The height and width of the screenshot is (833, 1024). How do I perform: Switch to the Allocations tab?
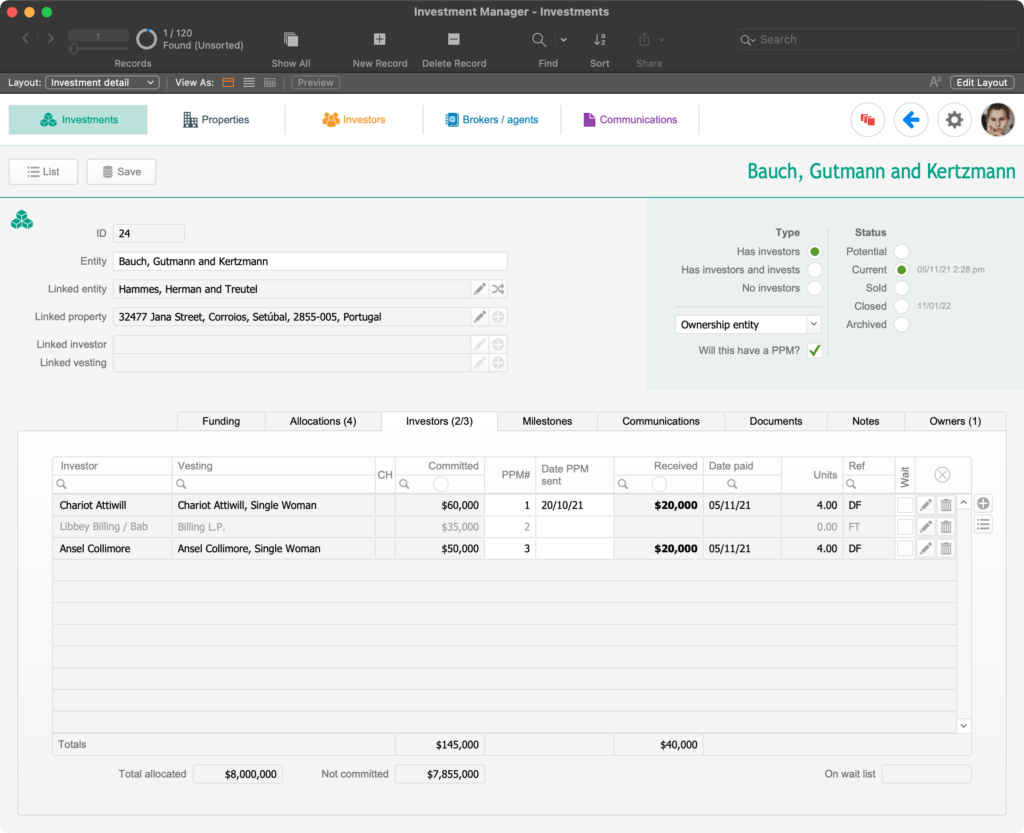(322, 421)
